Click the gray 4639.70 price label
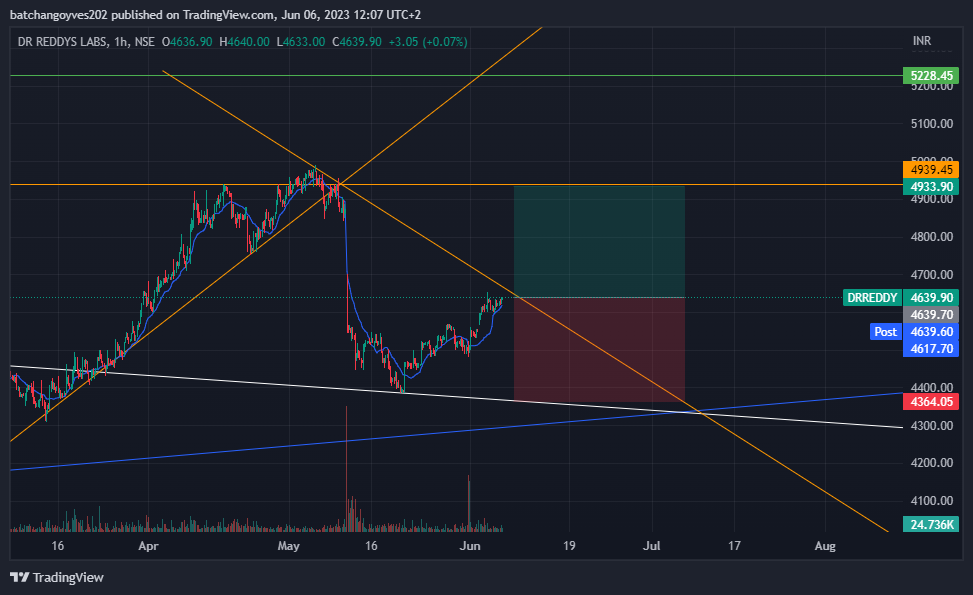This screenshot has width=973, height=595. point(931,315)
